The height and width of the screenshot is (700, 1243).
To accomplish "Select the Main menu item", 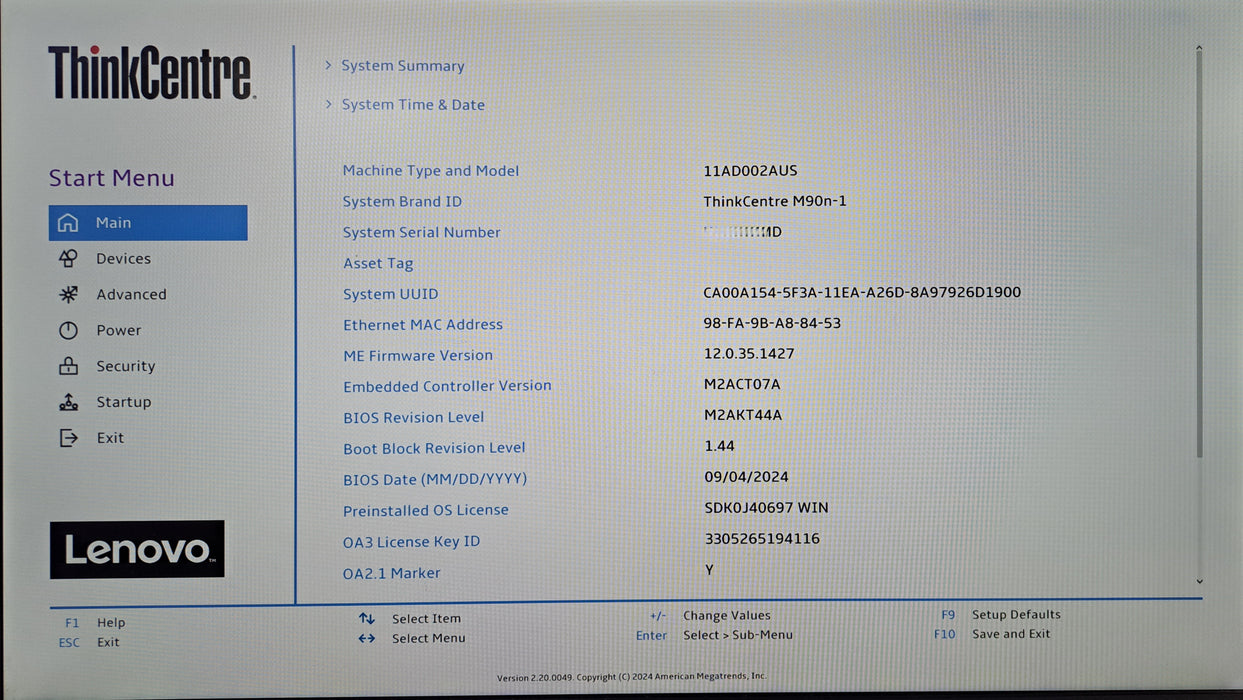I will [148, 223].
